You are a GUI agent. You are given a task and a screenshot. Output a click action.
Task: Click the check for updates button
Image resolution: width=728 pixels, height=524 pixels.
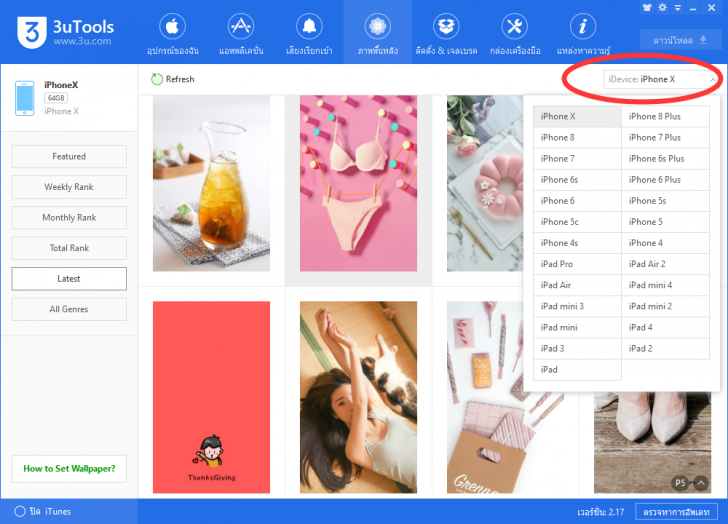(676, 512)
